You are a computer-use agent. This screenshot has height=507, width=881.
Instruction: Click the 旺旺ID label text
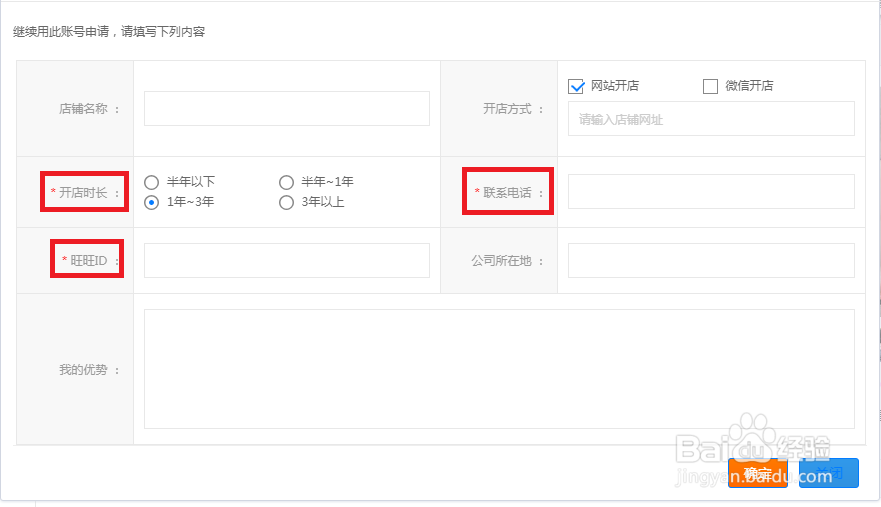click(89, 261)
